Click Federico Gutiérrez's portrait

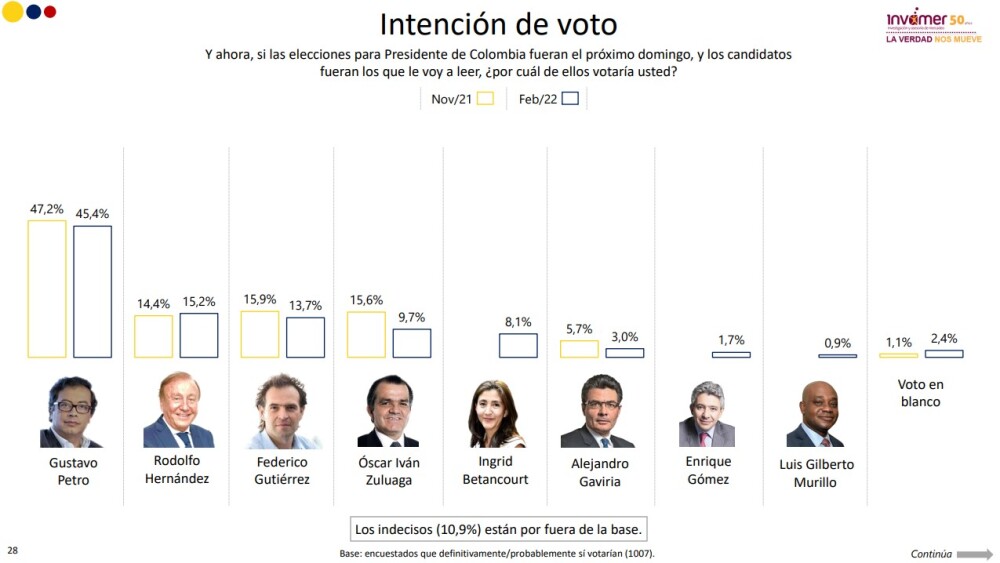point(283,412)
